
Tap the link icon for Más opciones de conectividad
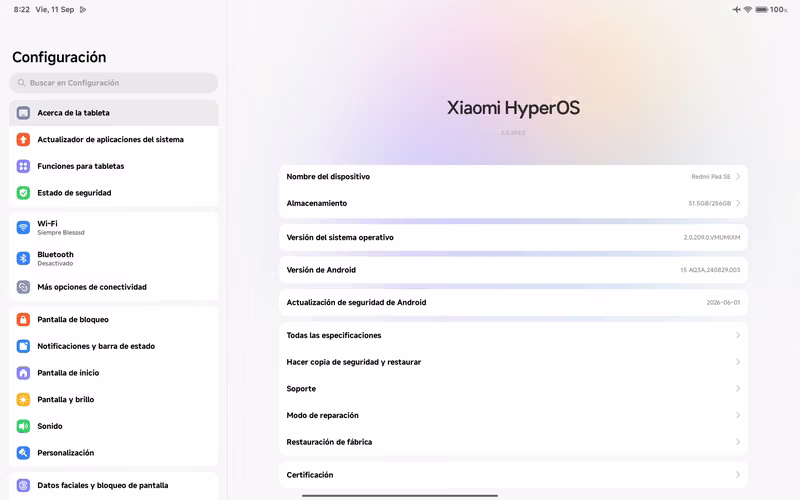click(x=23, y=287)
